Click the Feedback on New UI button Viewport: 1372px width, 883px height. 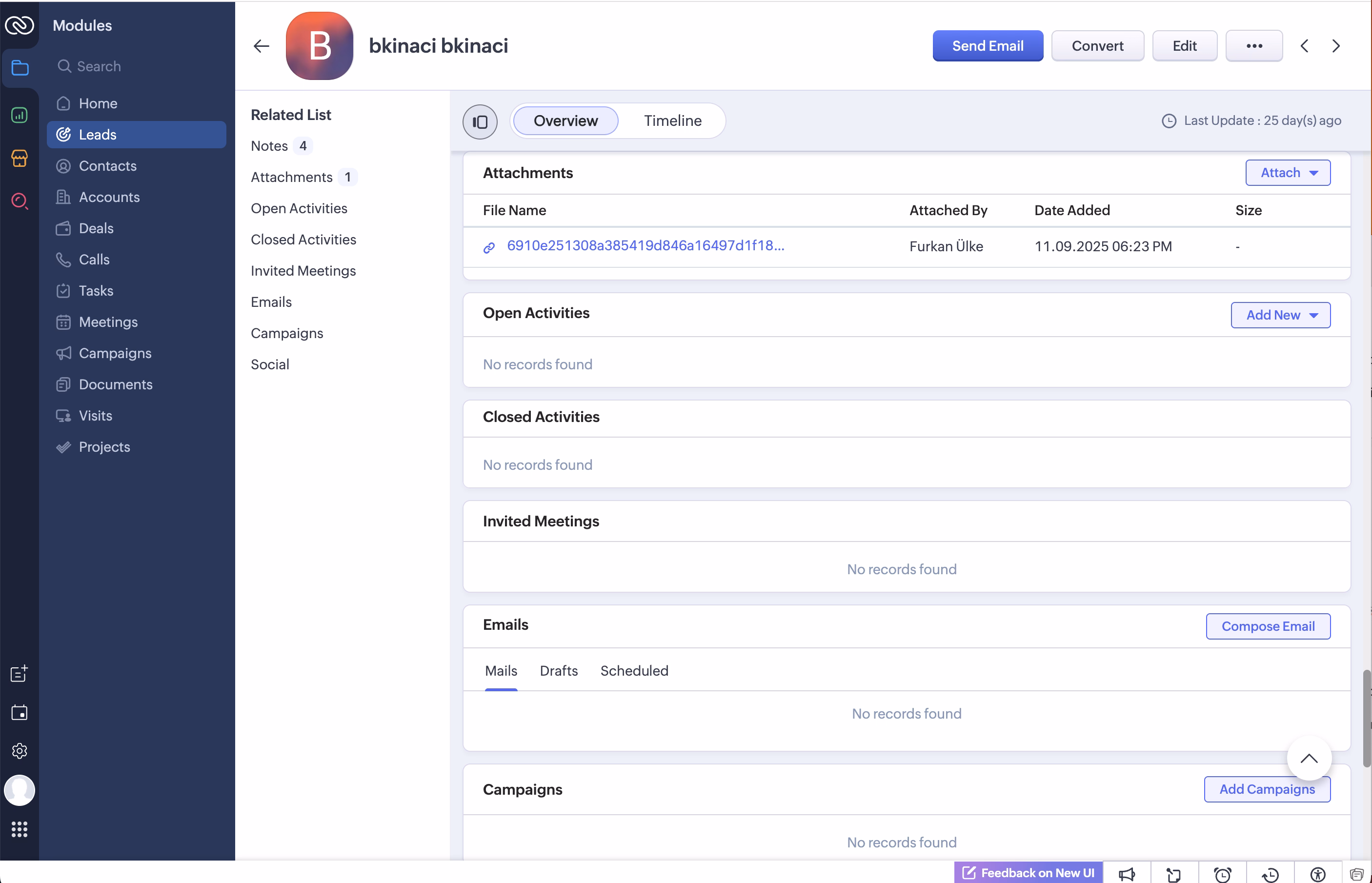pos(1028,873)
